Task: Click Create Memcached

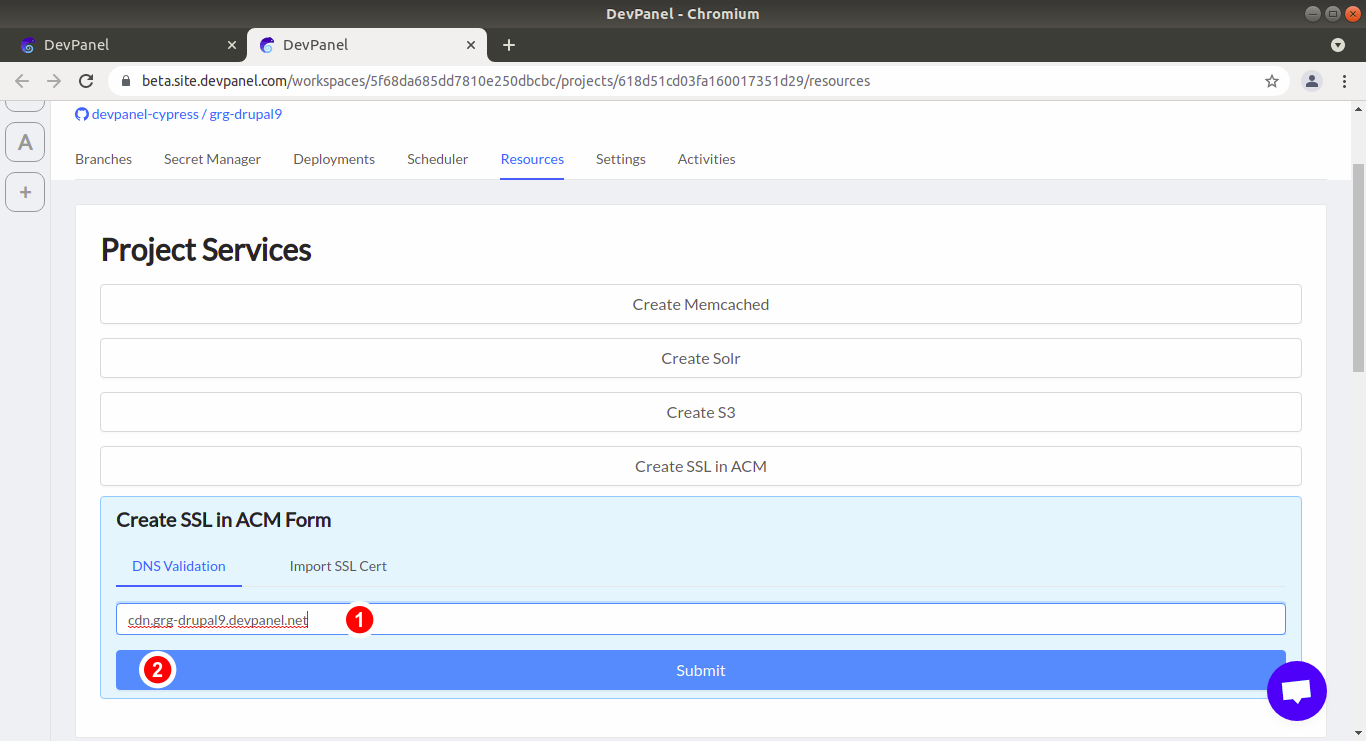Action: (700, 304)
